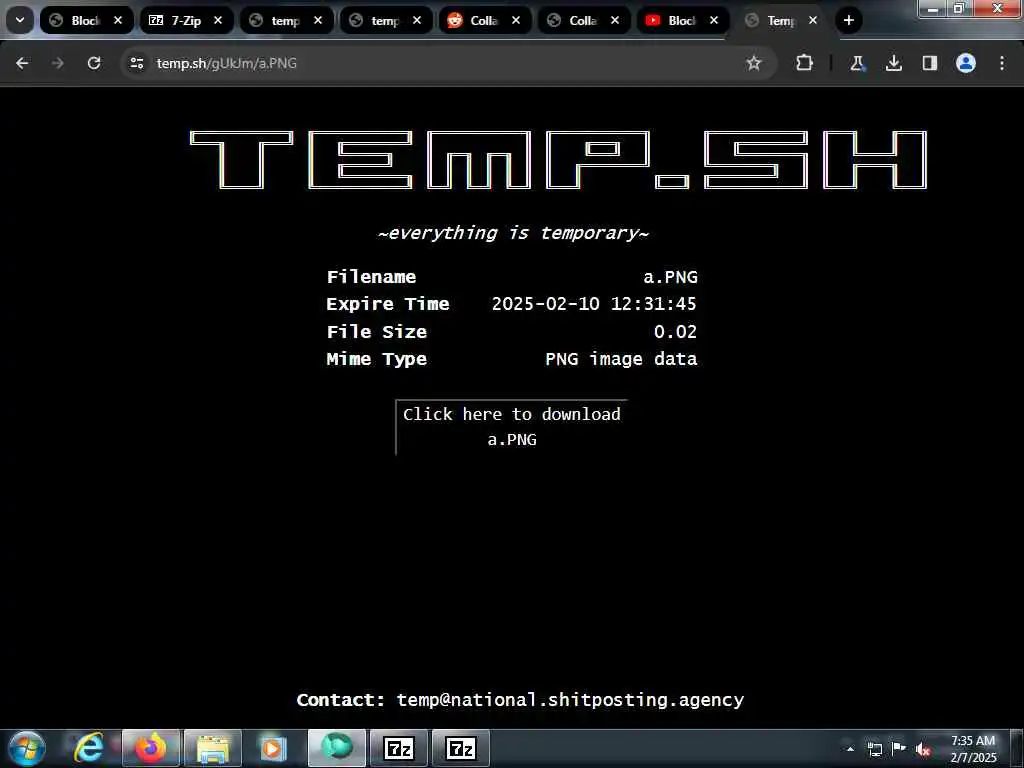The width and height of the screenshot is (1024, 768).
Task: Close the YouTube Block tab
Action: [x=714, y=20]
